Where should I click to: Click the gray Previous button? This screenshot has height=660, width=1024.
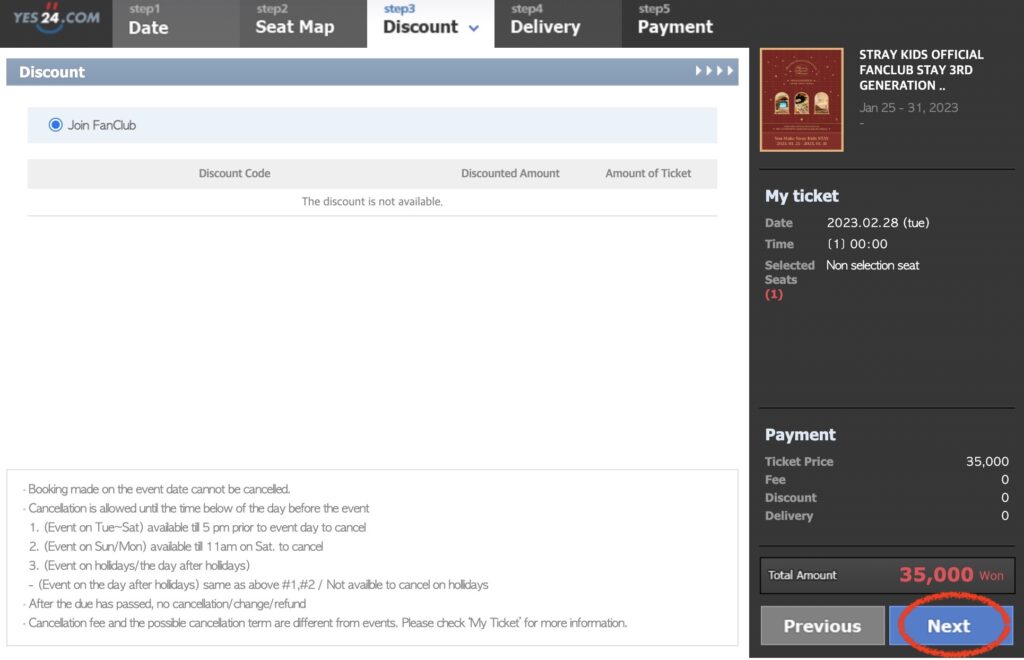822,626
